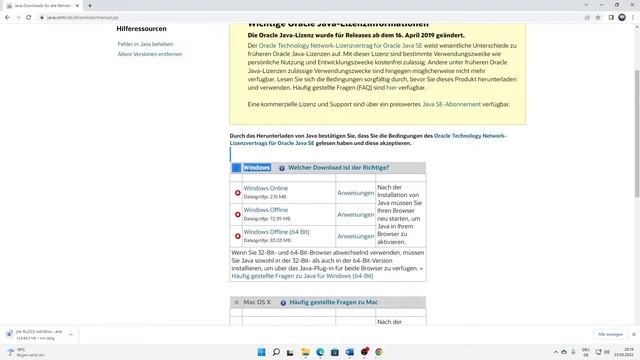Open Anweisungen for Windows Offline 32-bit
The width and height of the screenshot is (640, 360).
tap(356, 214)
